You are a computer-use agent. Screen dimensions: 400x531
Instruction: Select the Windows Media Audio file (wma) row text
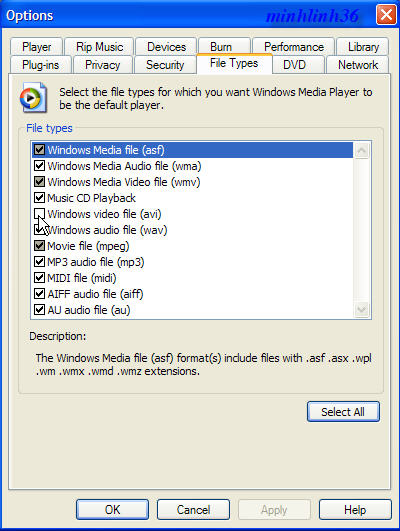124,166
